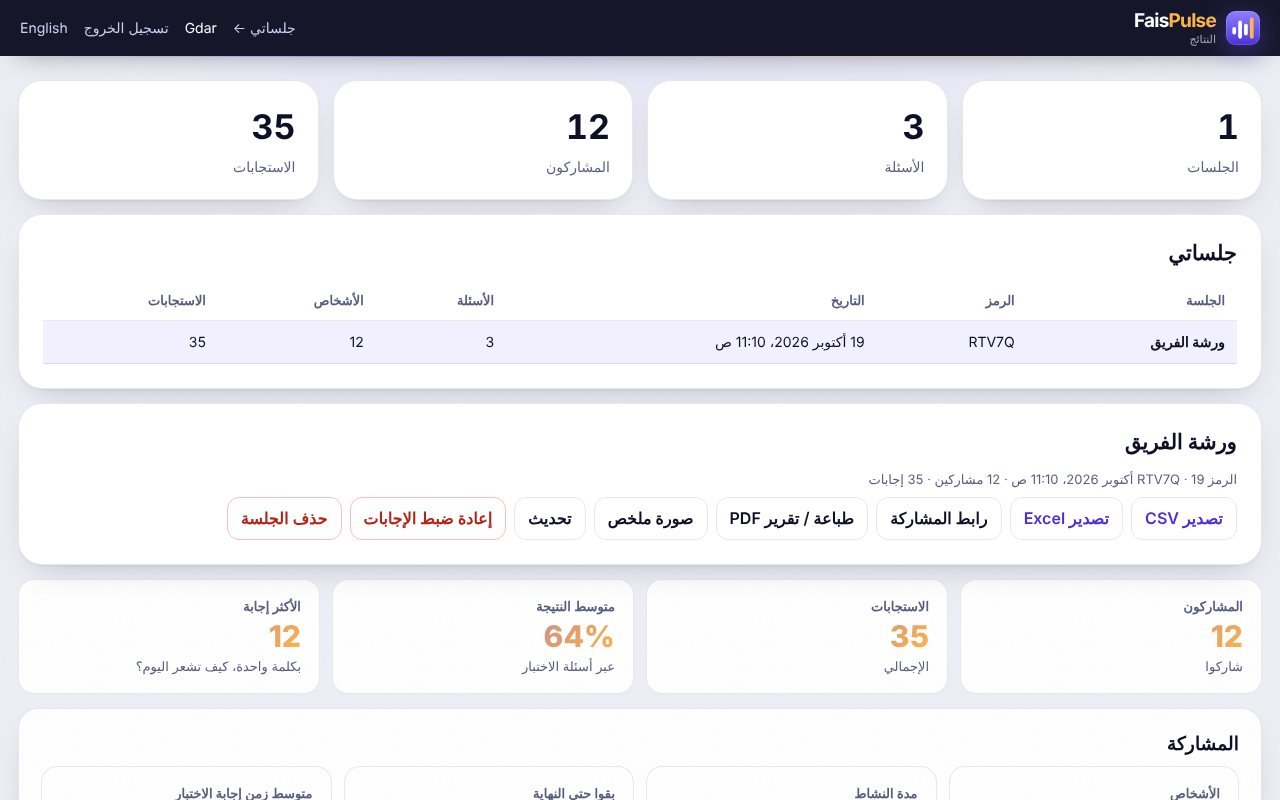Click the top الاستجابات card showing 35

168,140
